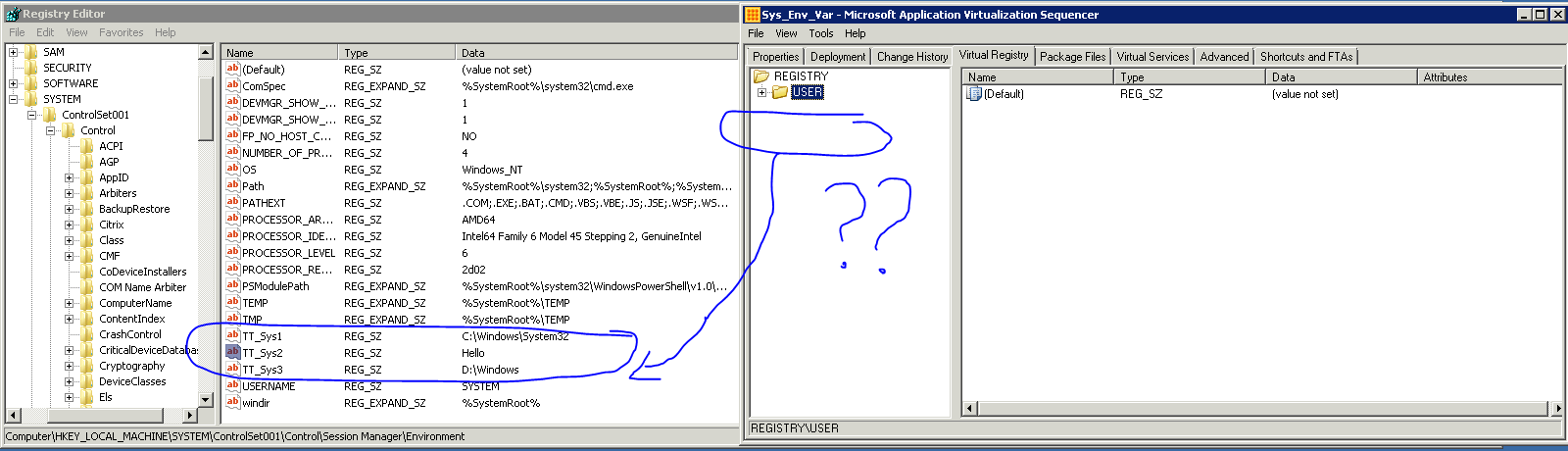Collapse the ControlSet001 tree node
1568x451 pixels.
click(x=31, y=115)
